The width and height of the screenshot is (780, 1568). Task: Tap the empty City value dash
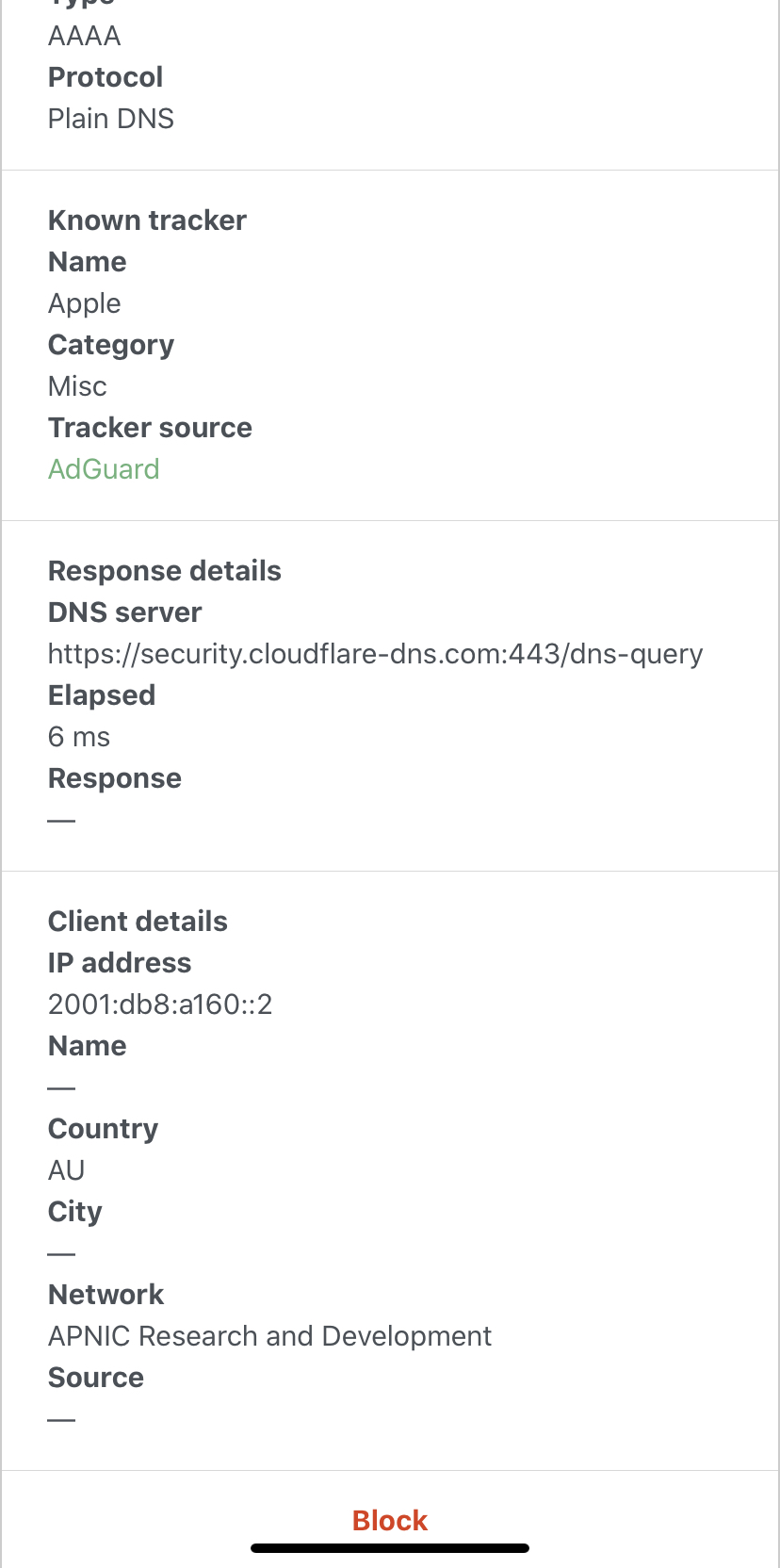pos(62,1252)
